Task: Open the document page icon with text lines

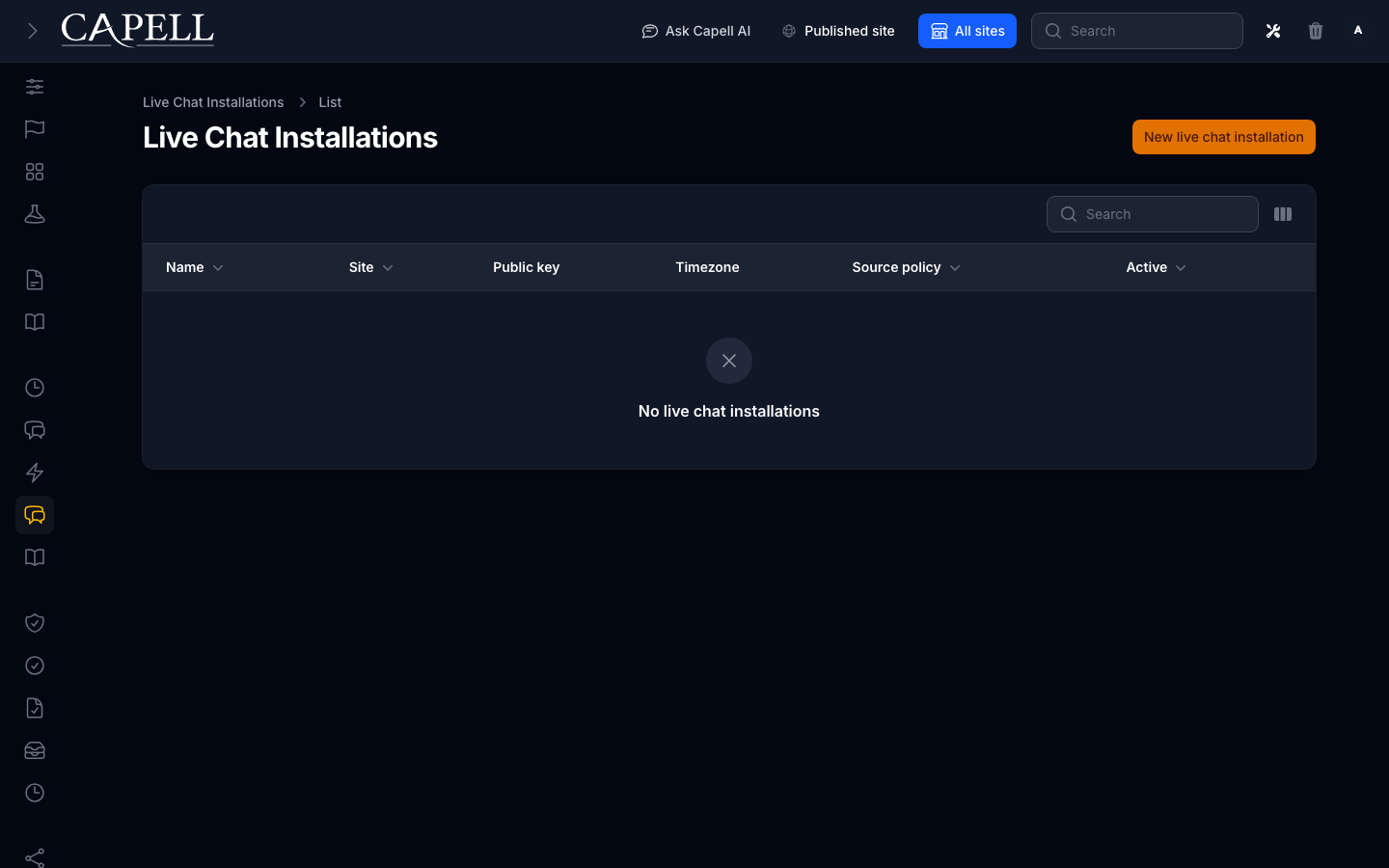Action: coord(35,280)
